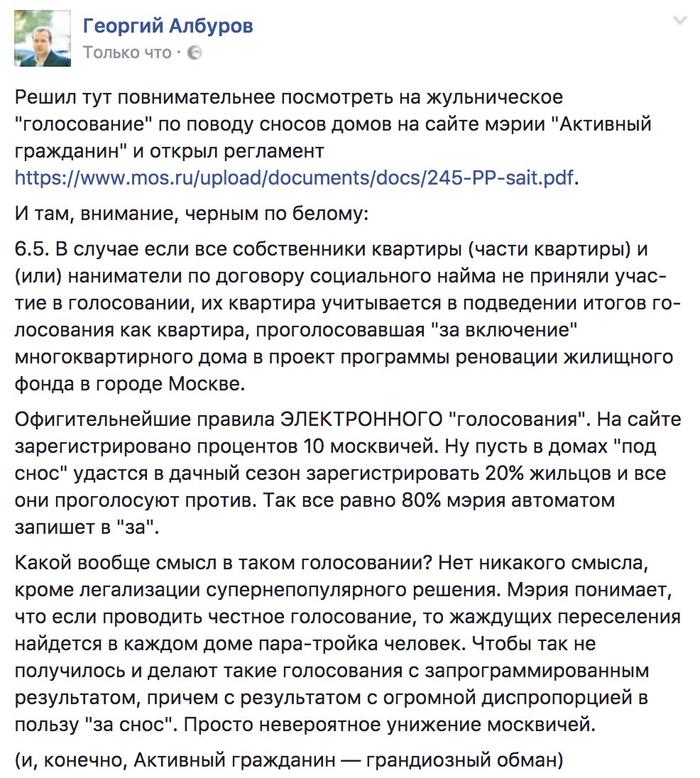
Task: Click the phrase "Просто невероятное унижение москвичей"
Action: (389, 725)
